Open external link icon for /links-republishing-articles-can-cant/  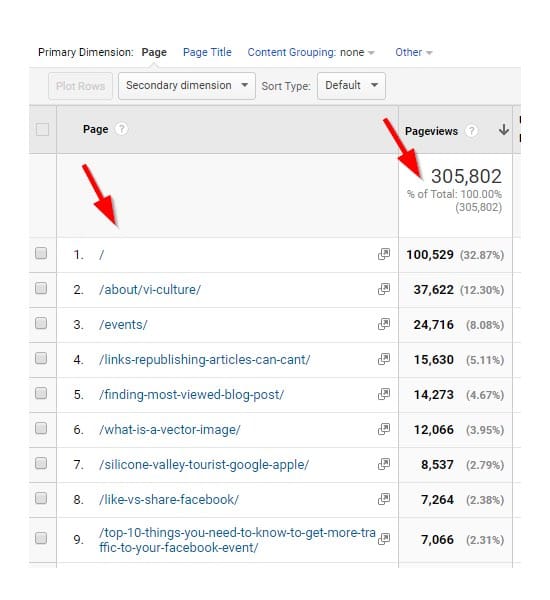point(384,359)
